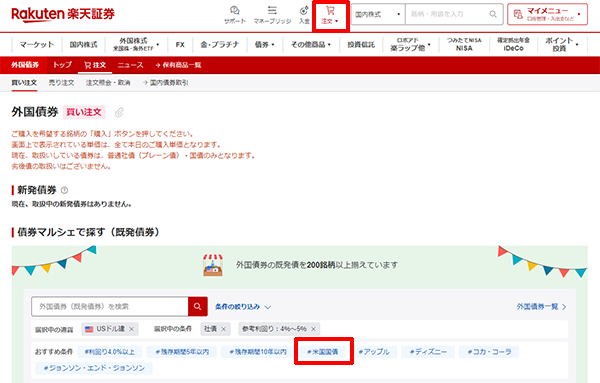600x383 pixels.
Task: Select the 買い注文 sub-tab
Action: coord(24,83)
